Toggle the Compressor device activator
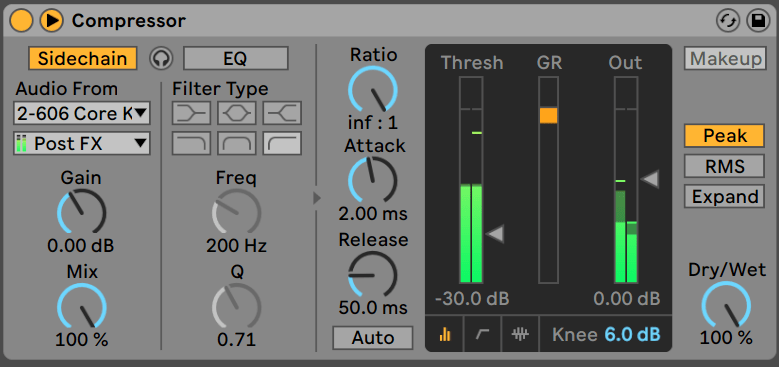 tap(21, 20)
